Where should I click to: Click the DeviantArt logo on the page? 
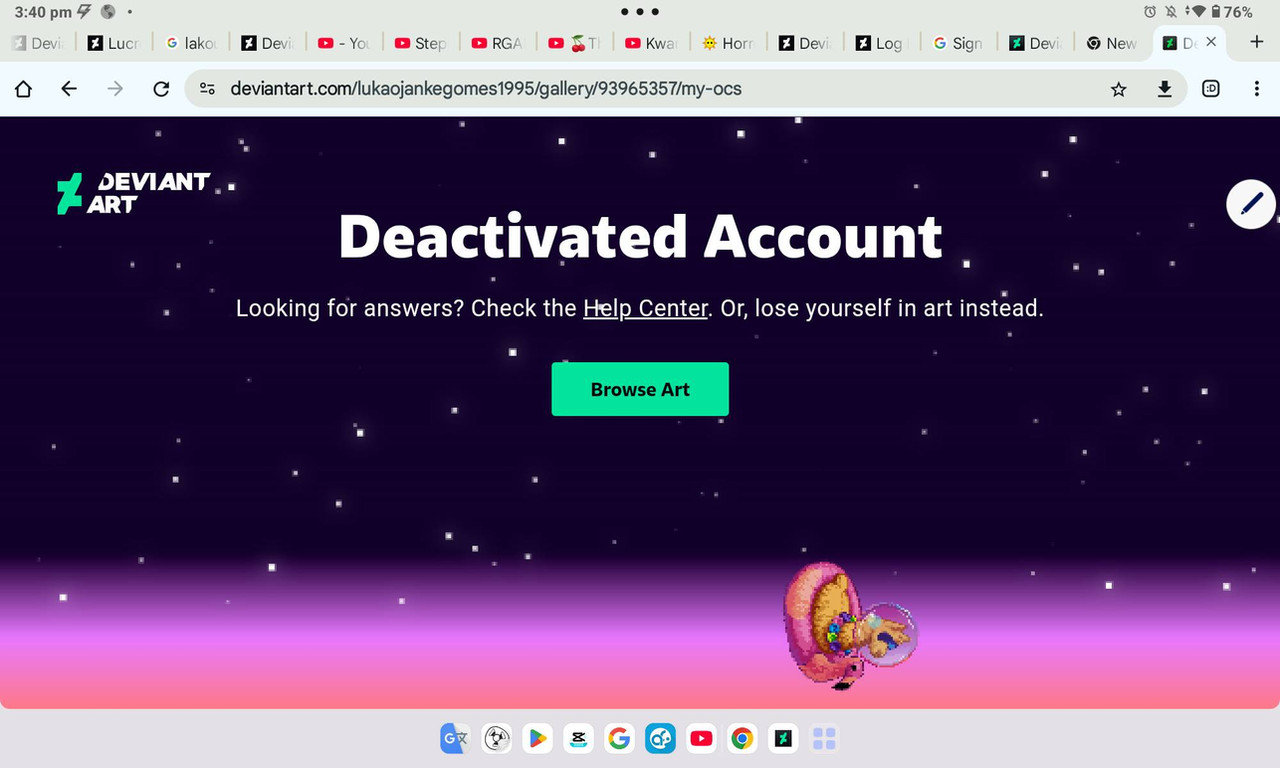pos(133,193)
